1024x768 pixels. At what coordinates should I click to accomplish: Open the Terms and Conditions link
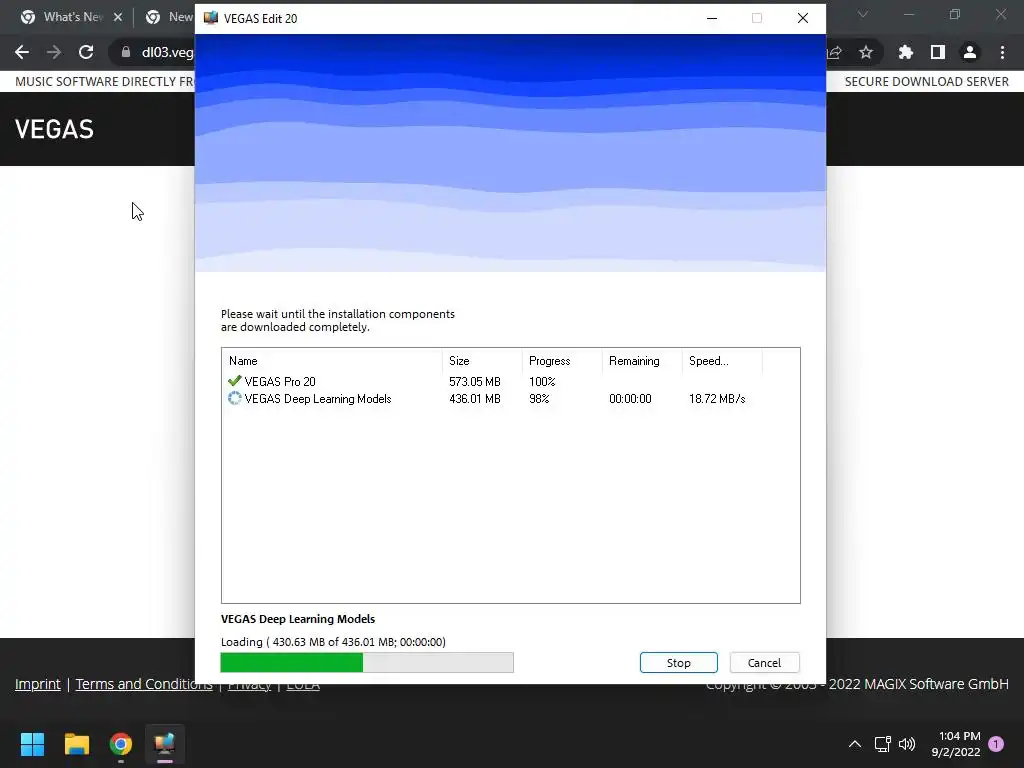pos(144,684)
